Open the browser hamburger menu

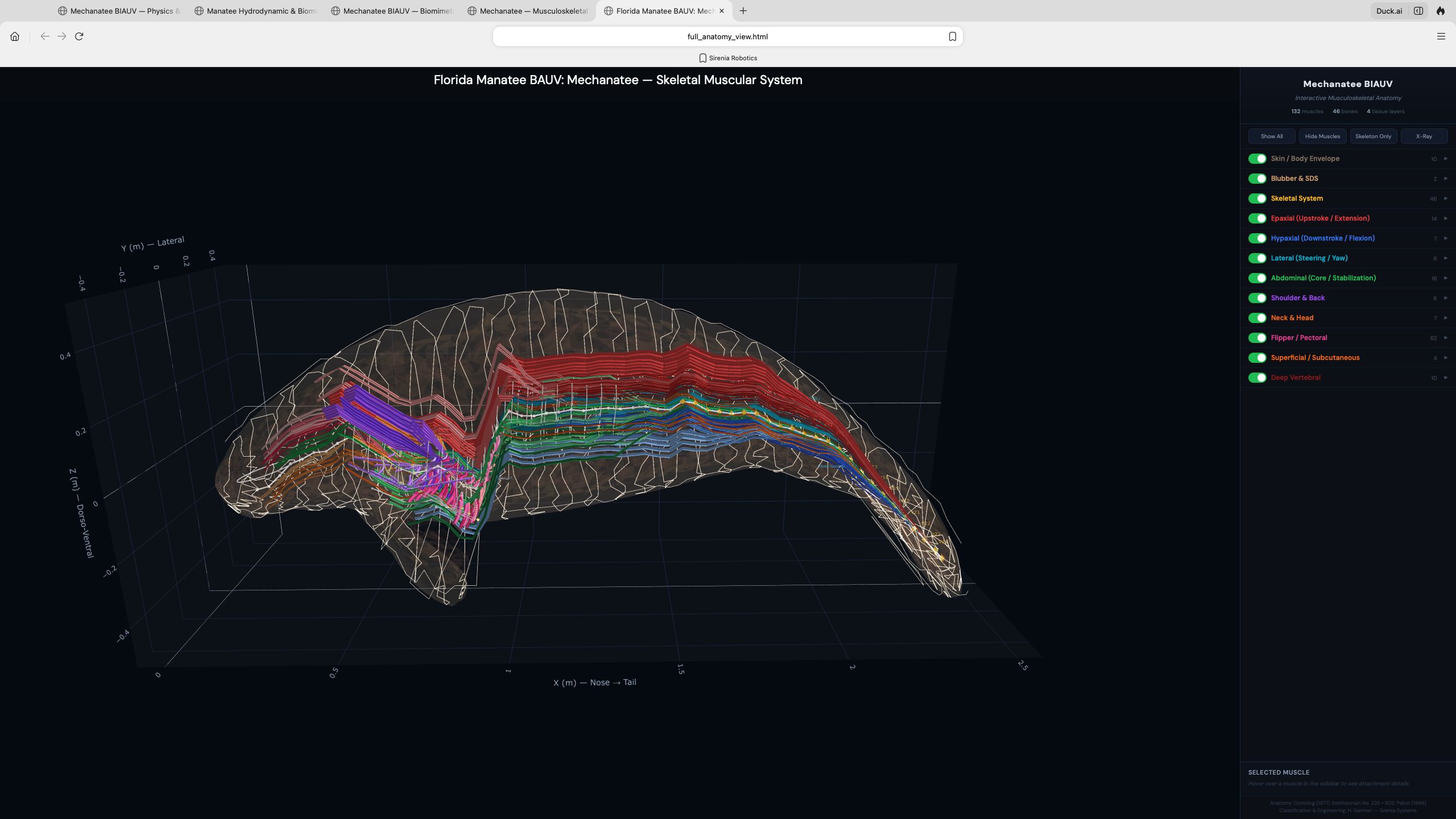[x=1441, y=36]
